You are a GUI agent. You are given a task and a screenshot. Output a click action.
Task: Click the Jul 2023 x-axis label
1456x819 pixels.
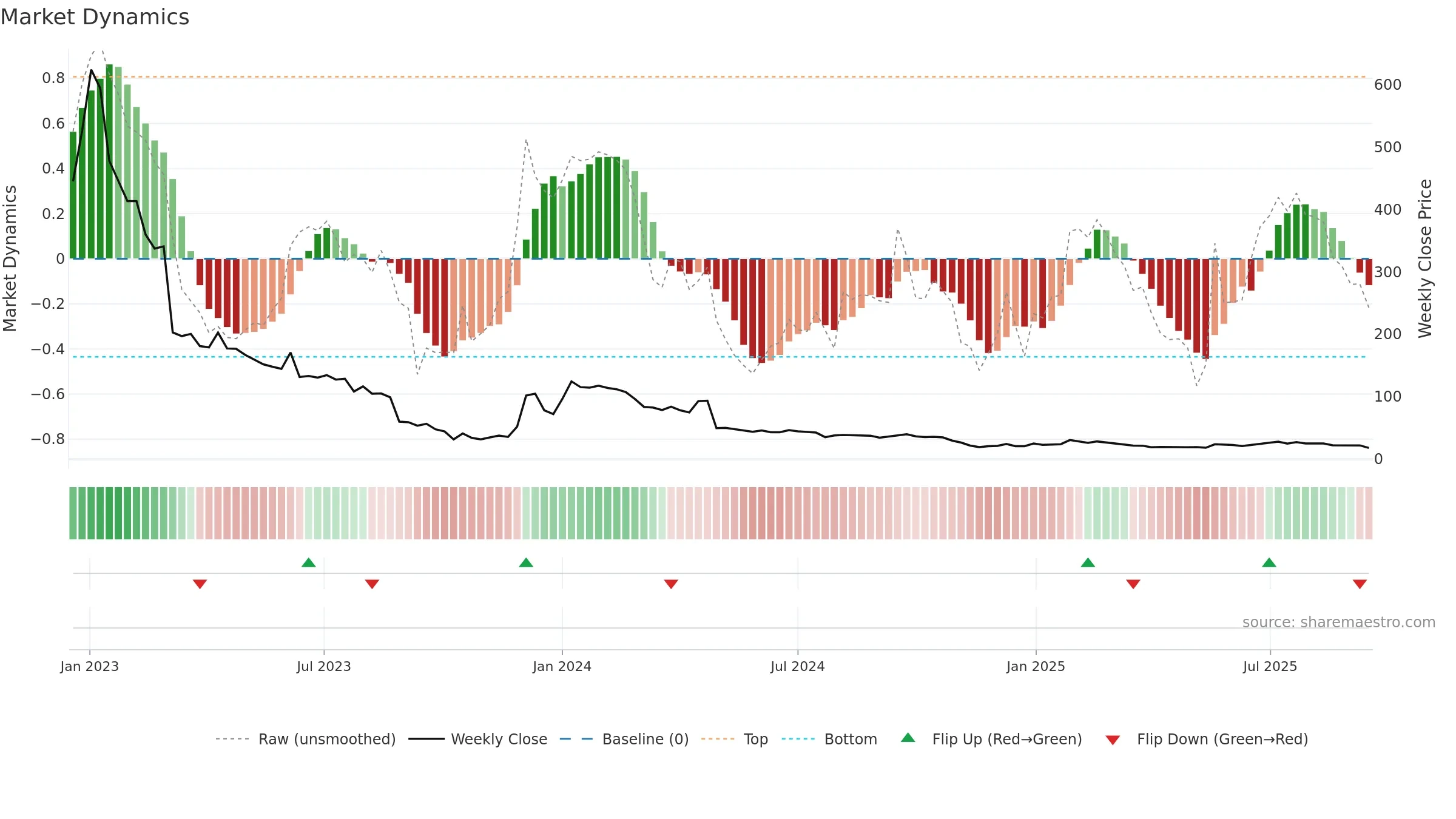324,666
